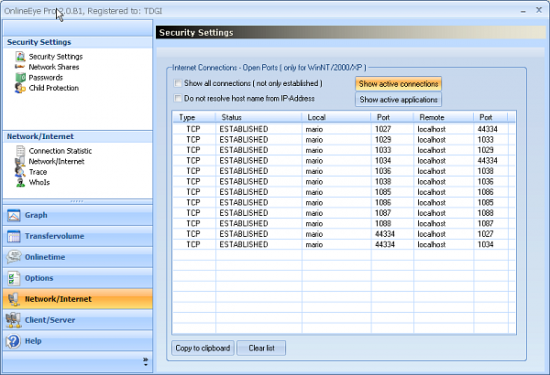Switch to Help section
The width and height of the screenshot is (550, 375).
tap(78, 341)
